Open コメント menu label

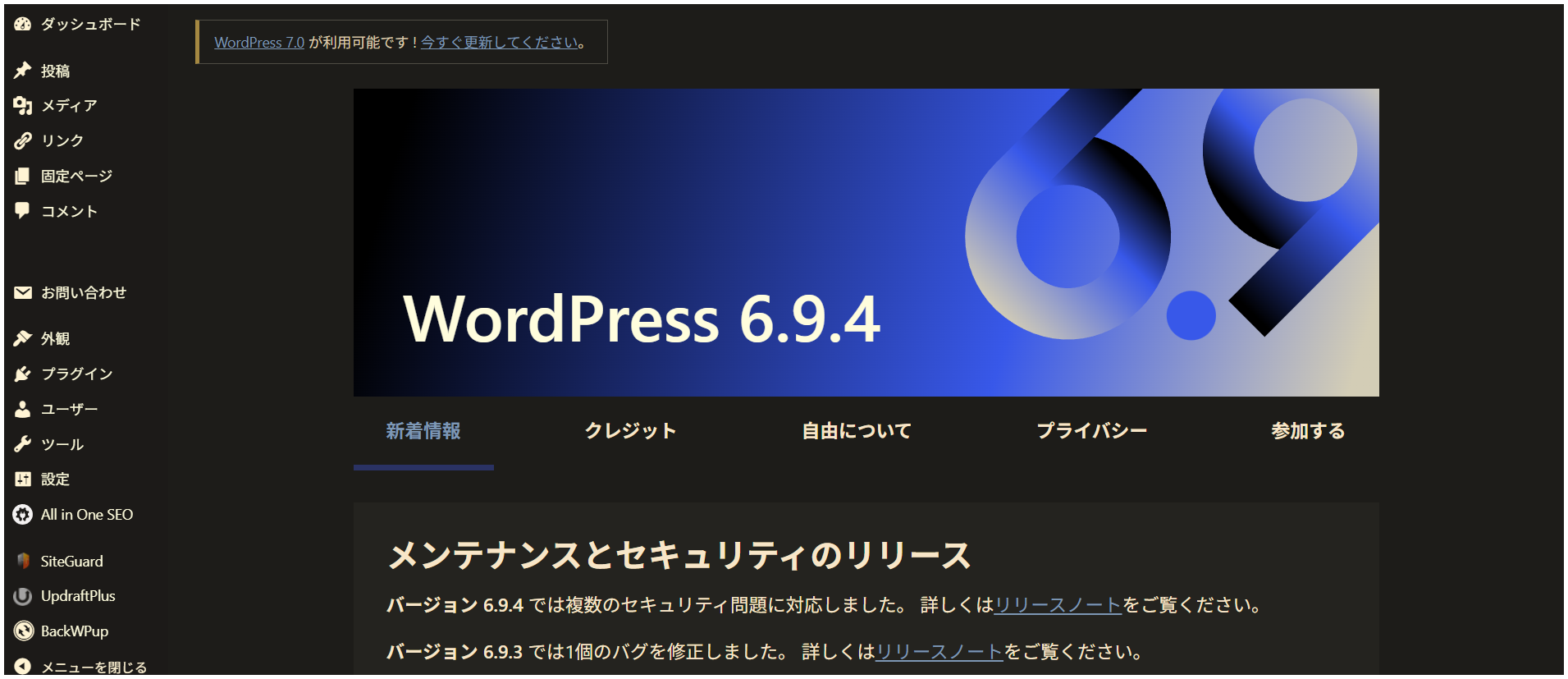pyautogui.click(x=70, y=211)
